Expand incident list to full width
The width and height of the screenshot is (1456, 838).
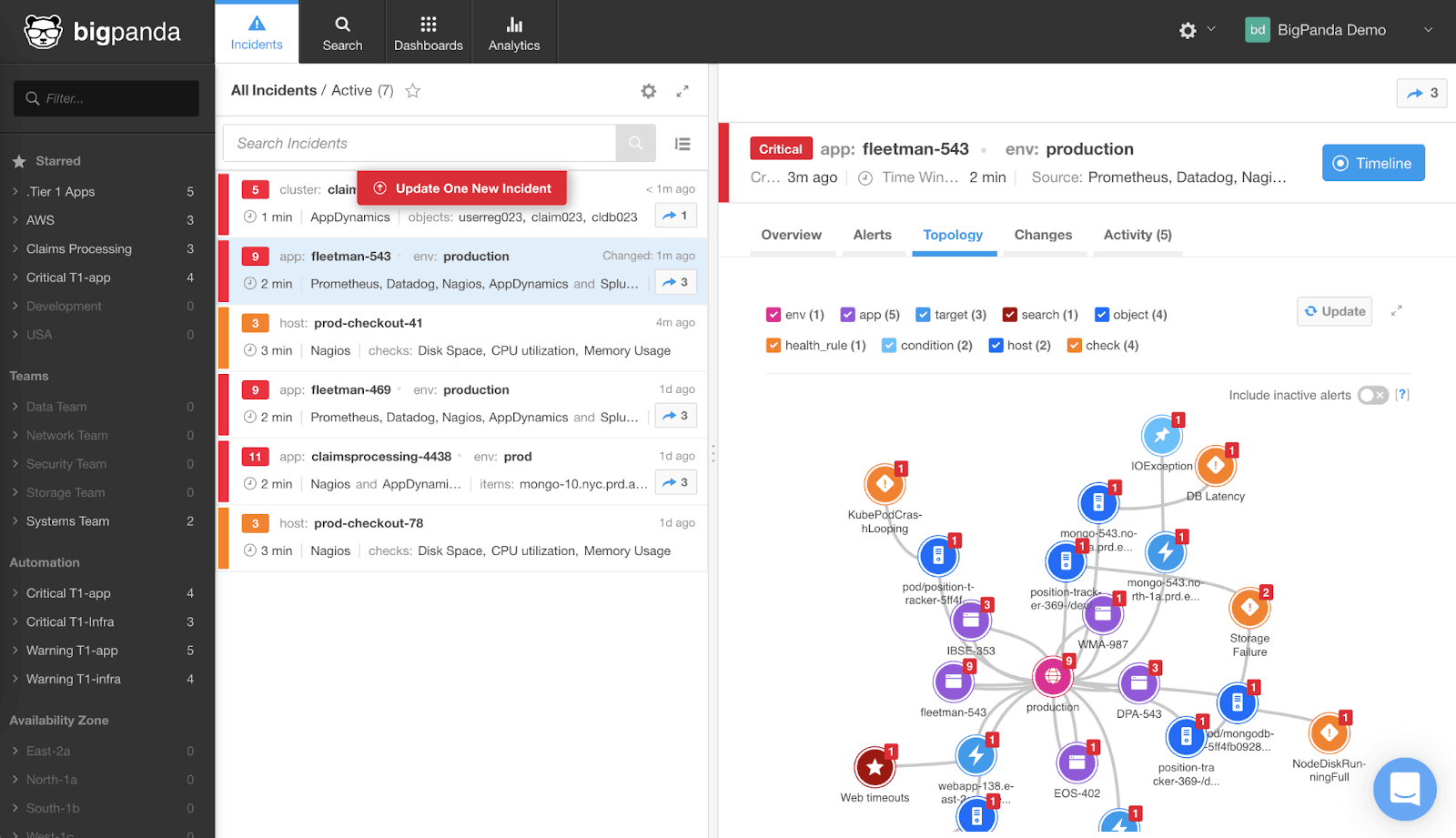point(682,91)
